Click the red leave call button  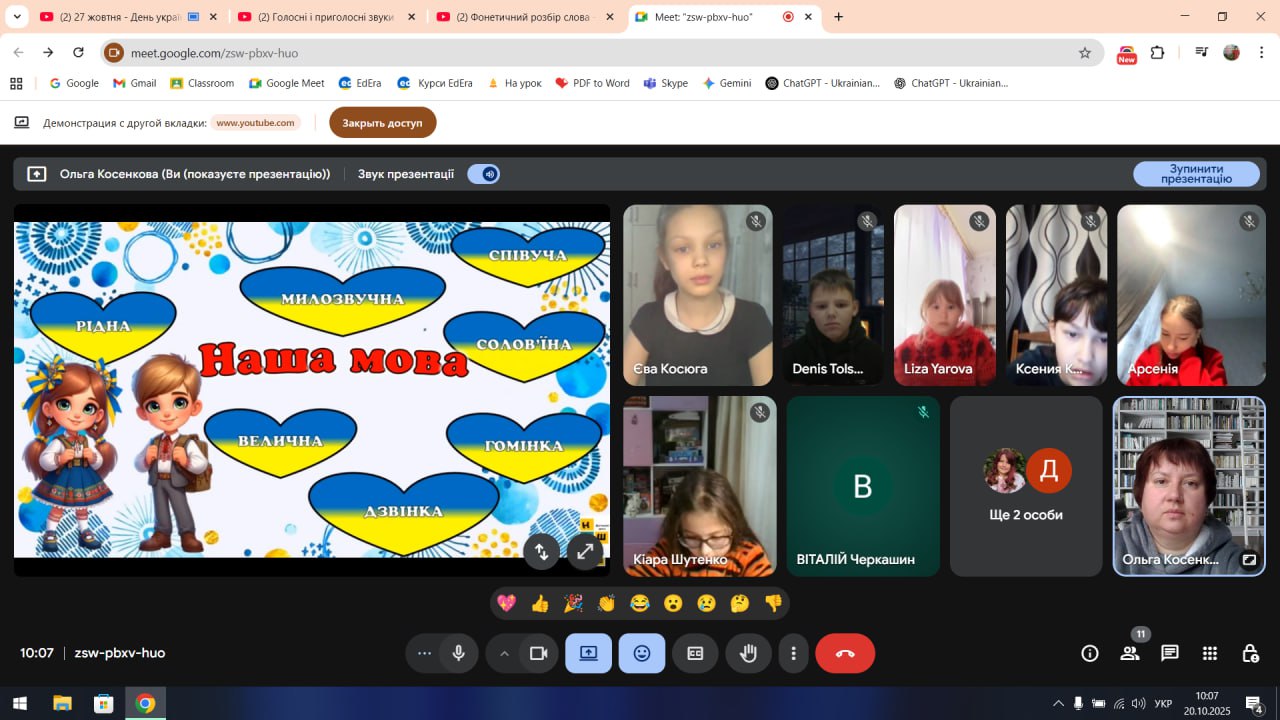(845, 653)
